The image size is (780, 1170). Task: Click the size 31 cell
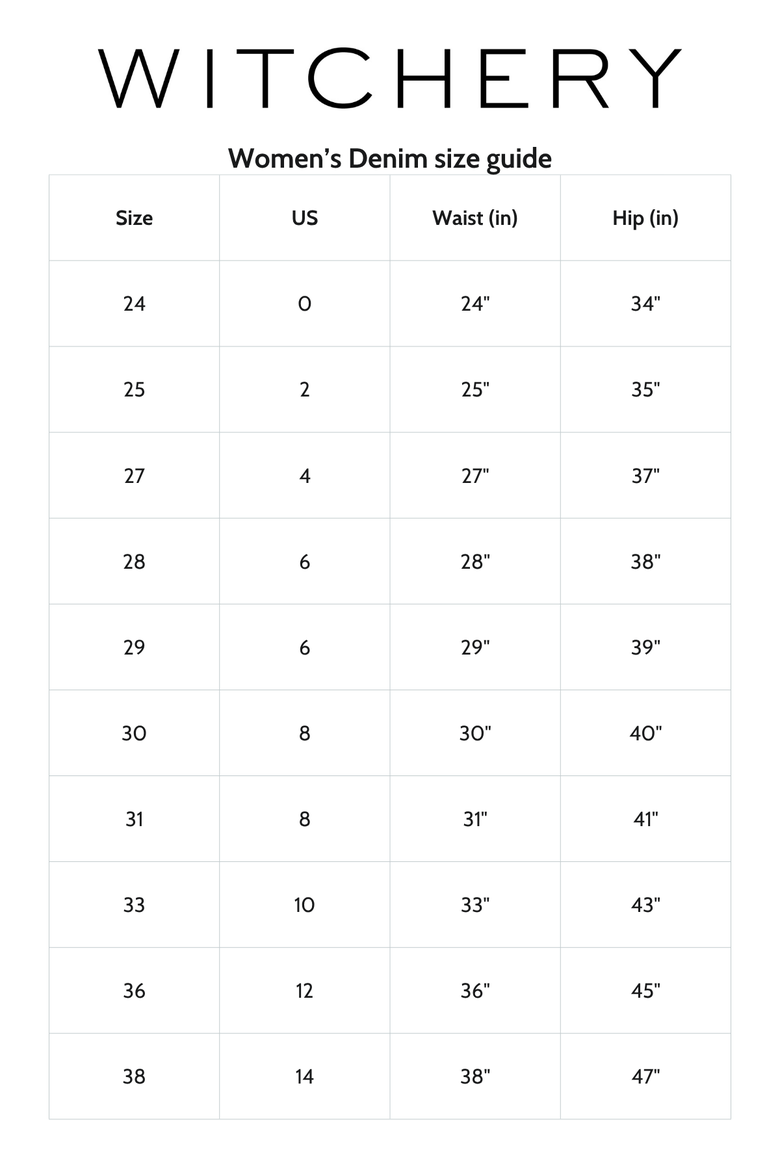[x=134, y=819]
